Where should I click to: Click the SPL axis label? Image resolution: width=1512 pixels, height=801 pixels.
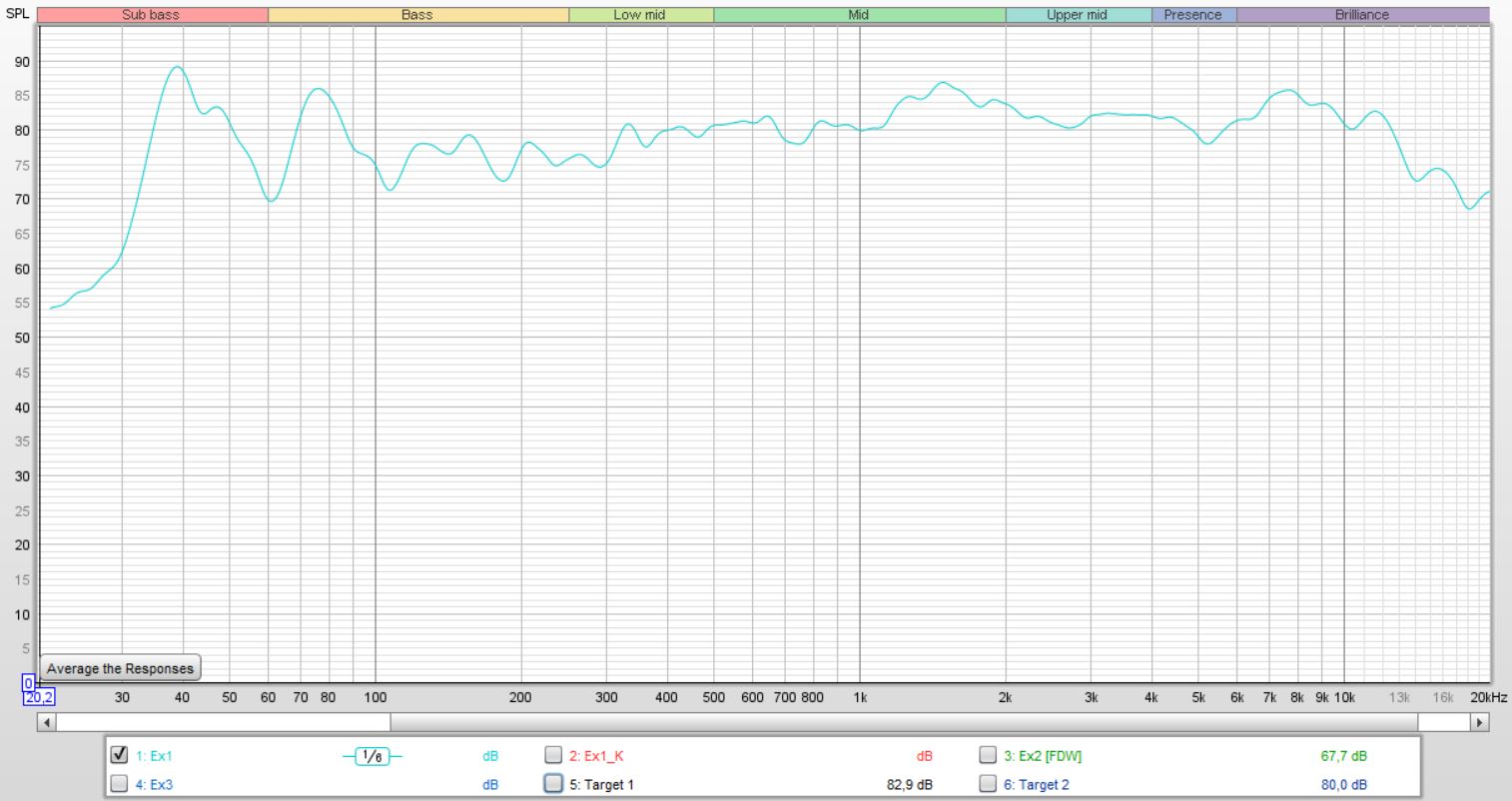17,14
